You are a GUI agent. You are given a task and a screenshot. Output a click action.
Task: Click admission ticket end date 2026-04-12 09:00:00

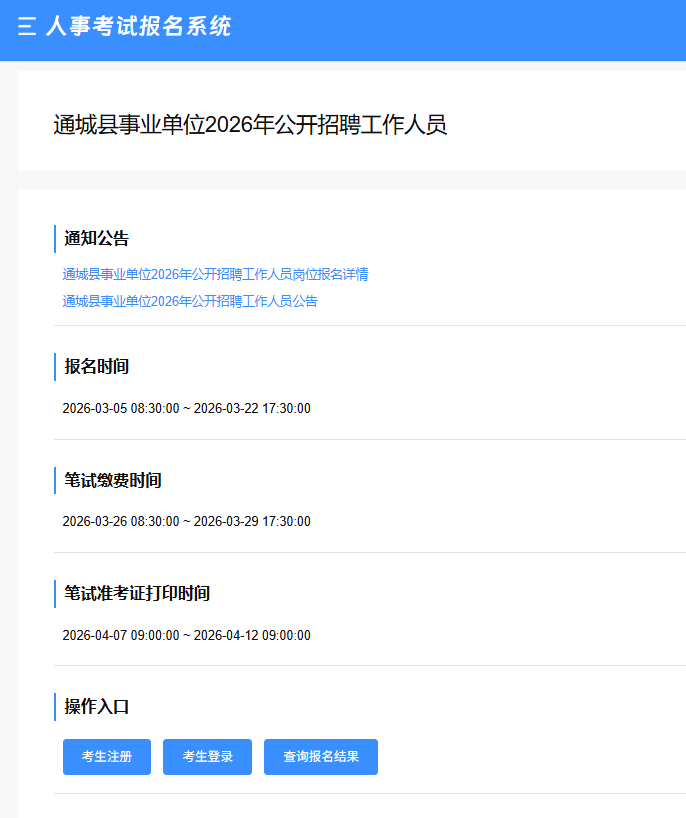(x=252, y=636)
